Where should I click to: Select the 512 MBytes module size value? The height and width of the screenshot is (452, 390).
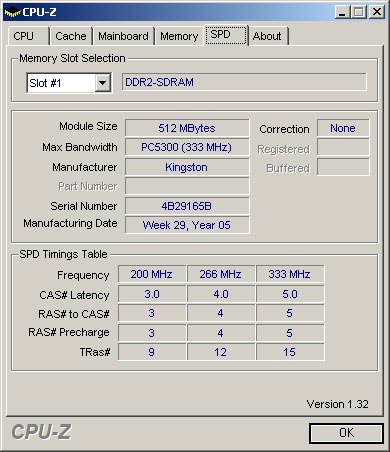pos(187,128)
